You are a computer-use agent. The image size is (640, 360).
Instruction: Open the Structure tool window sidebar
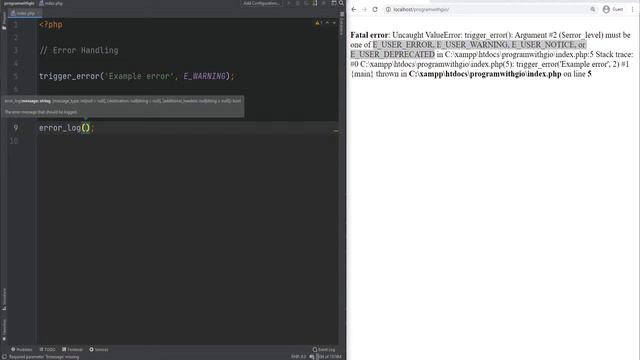[4, 299]
